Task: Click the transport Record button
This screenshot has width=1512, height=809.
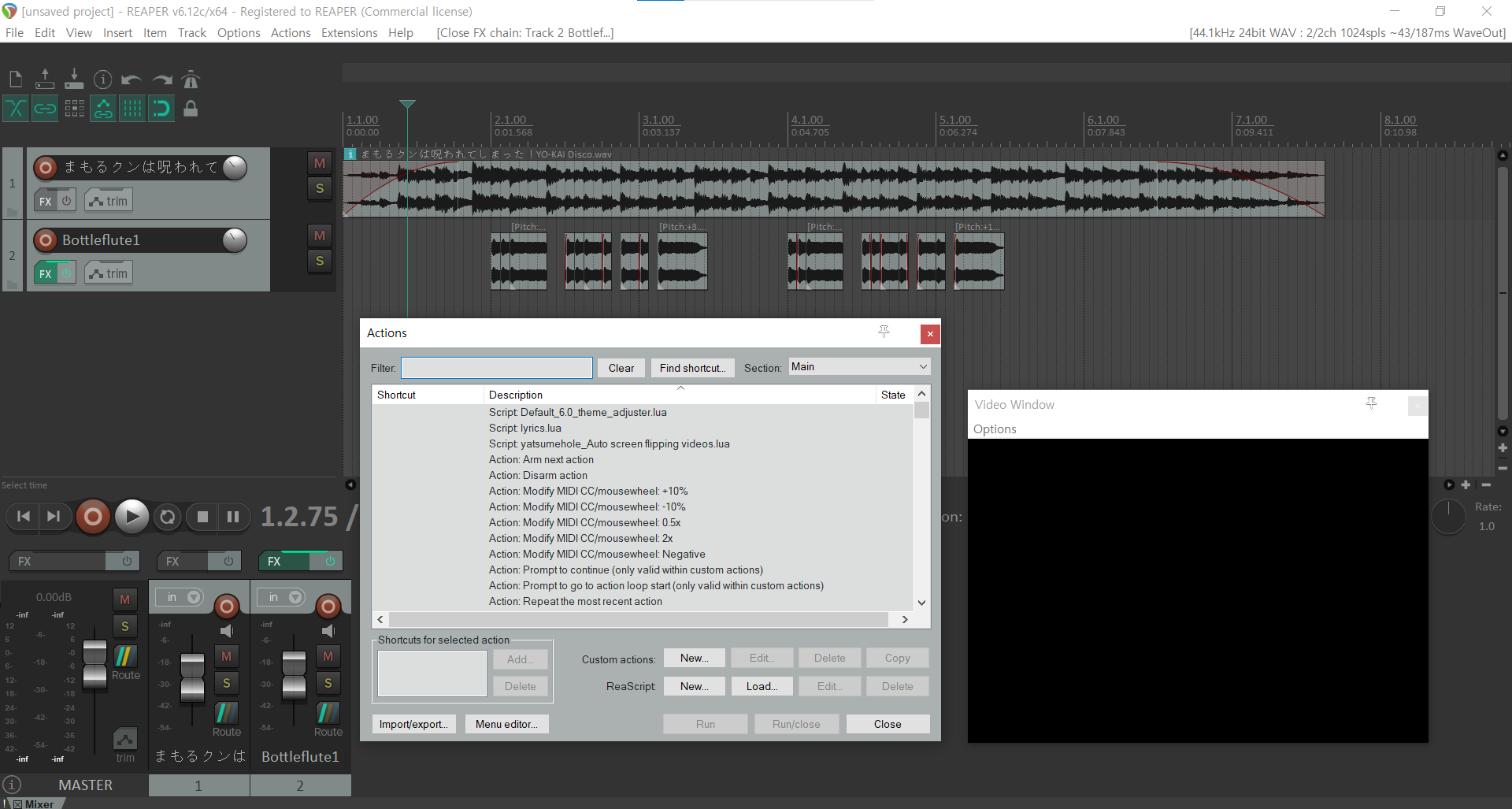Action: coord(93,517)
